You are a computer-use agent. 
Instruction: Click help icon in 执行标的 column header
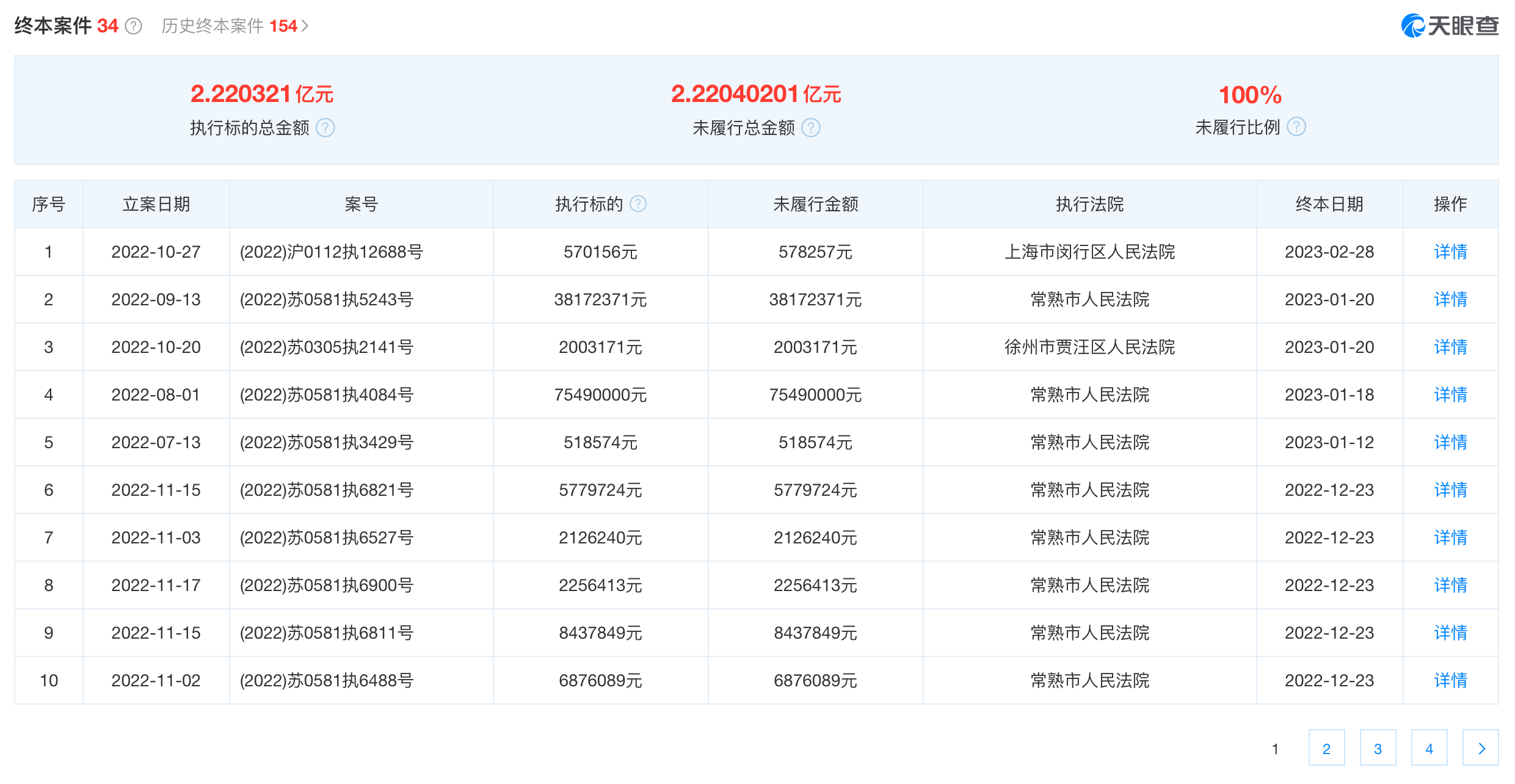point(638,204)
